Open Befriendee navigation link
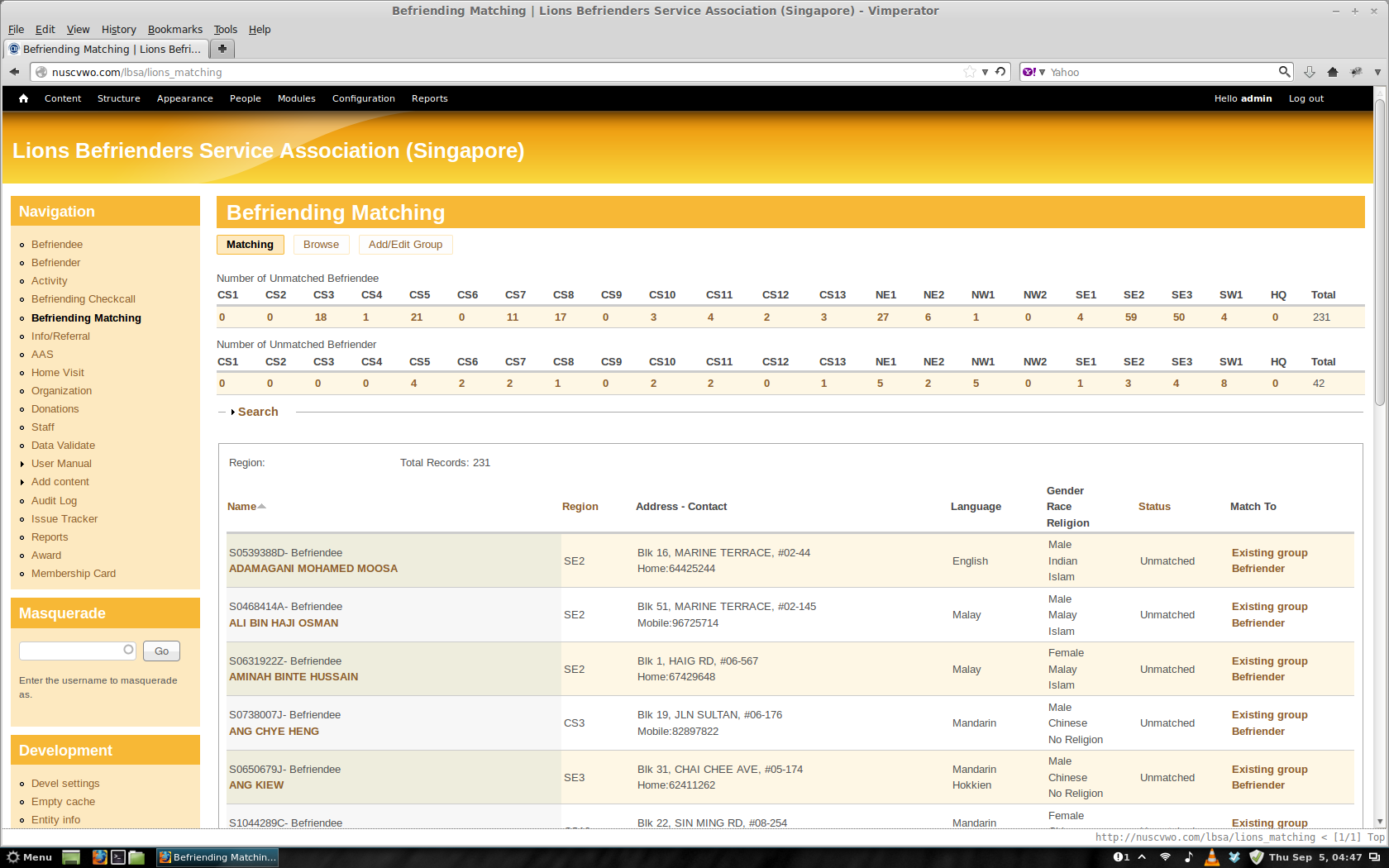Image resolution: width=1389 pixels, height=868 pixels. [x=56, y=245]
